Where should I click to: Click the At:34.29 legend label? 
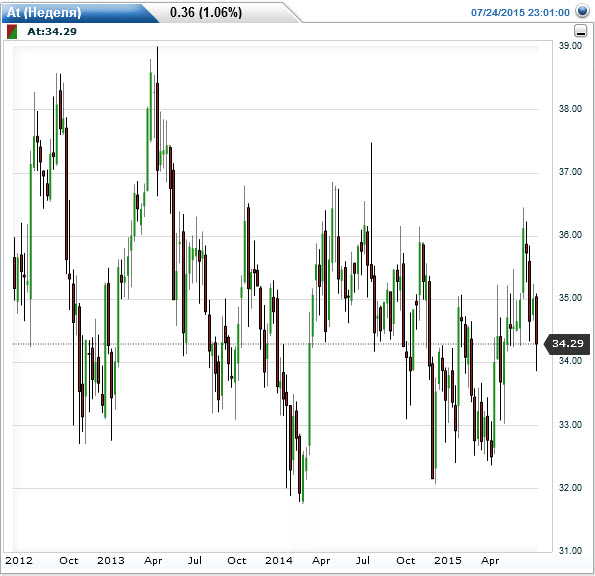click(52, 31)
